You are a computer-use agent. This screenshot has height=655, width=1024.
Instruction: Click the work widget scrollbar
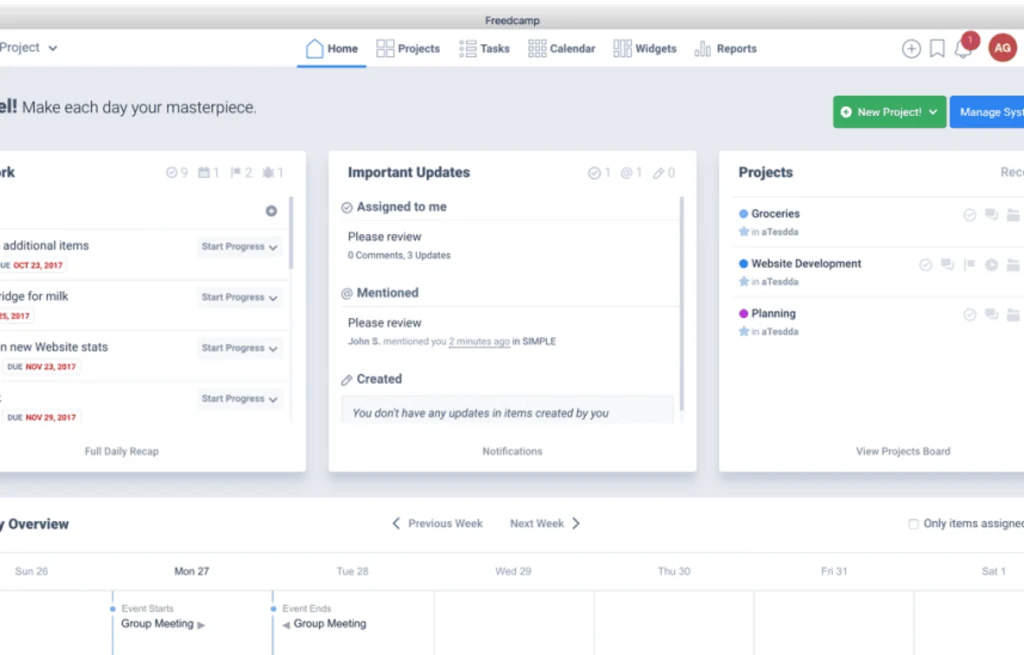click(x=291, y=232)
